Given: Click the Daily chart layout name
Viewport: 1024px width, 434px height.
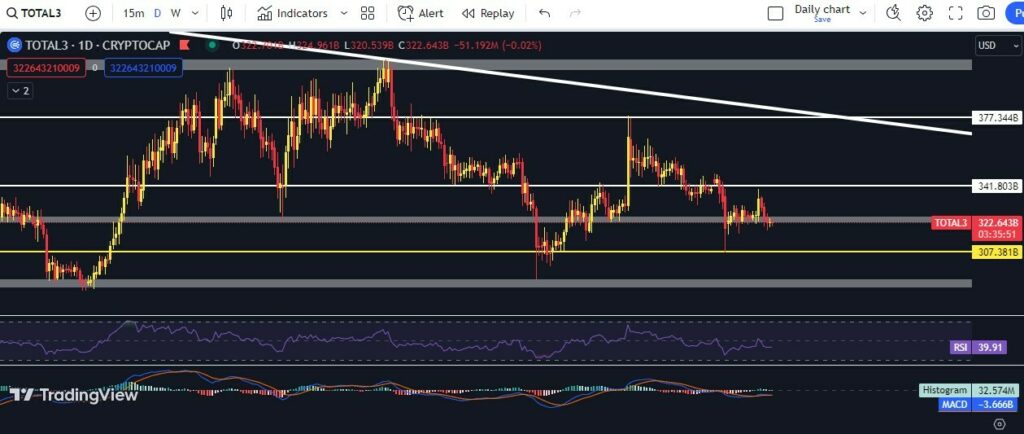Looking at the screenshot, I should 822,9.
